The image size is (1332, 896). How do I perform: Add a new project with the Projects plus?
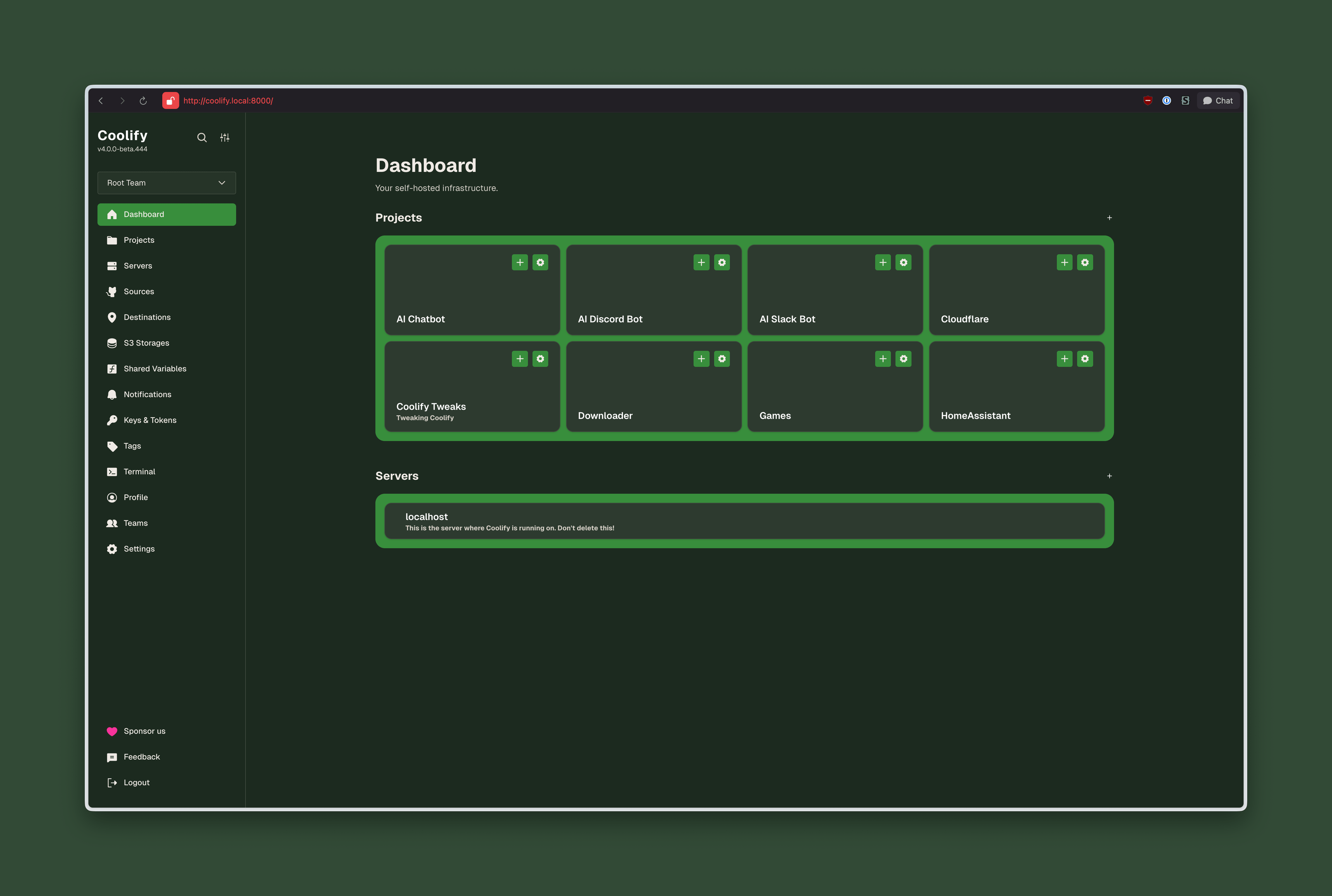pyautogui.click(x=1109, y=218)
